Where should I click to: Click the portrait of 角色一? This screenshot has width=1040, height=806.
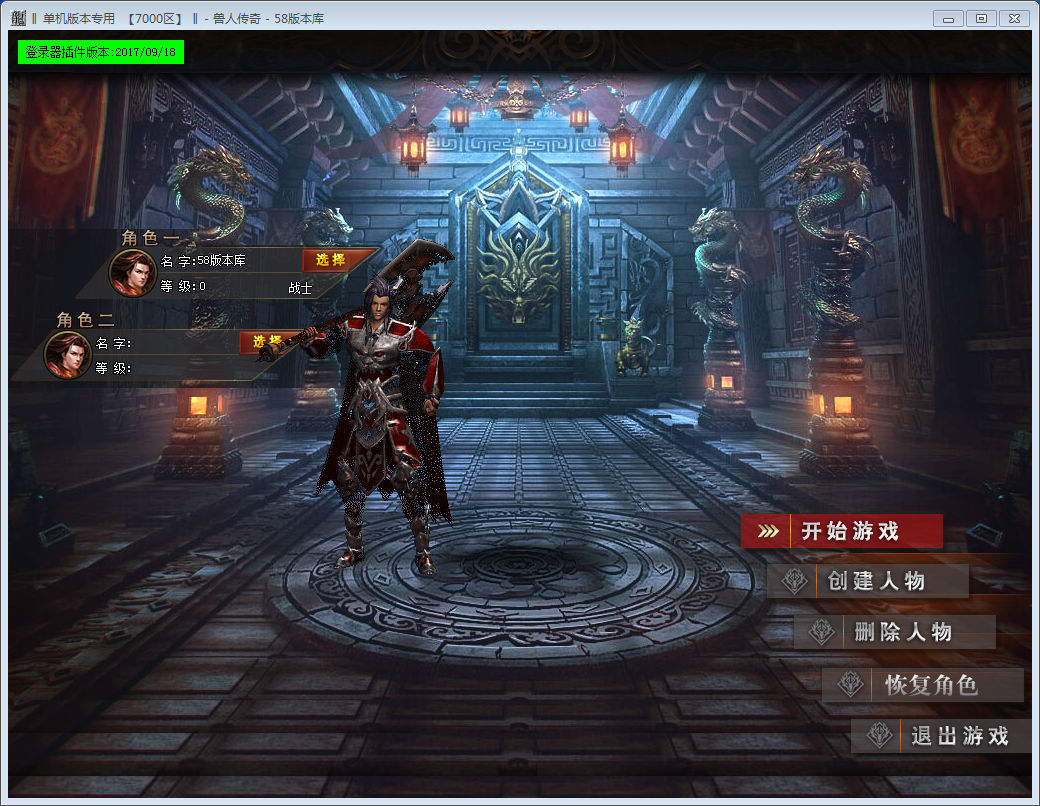(132, 272)
